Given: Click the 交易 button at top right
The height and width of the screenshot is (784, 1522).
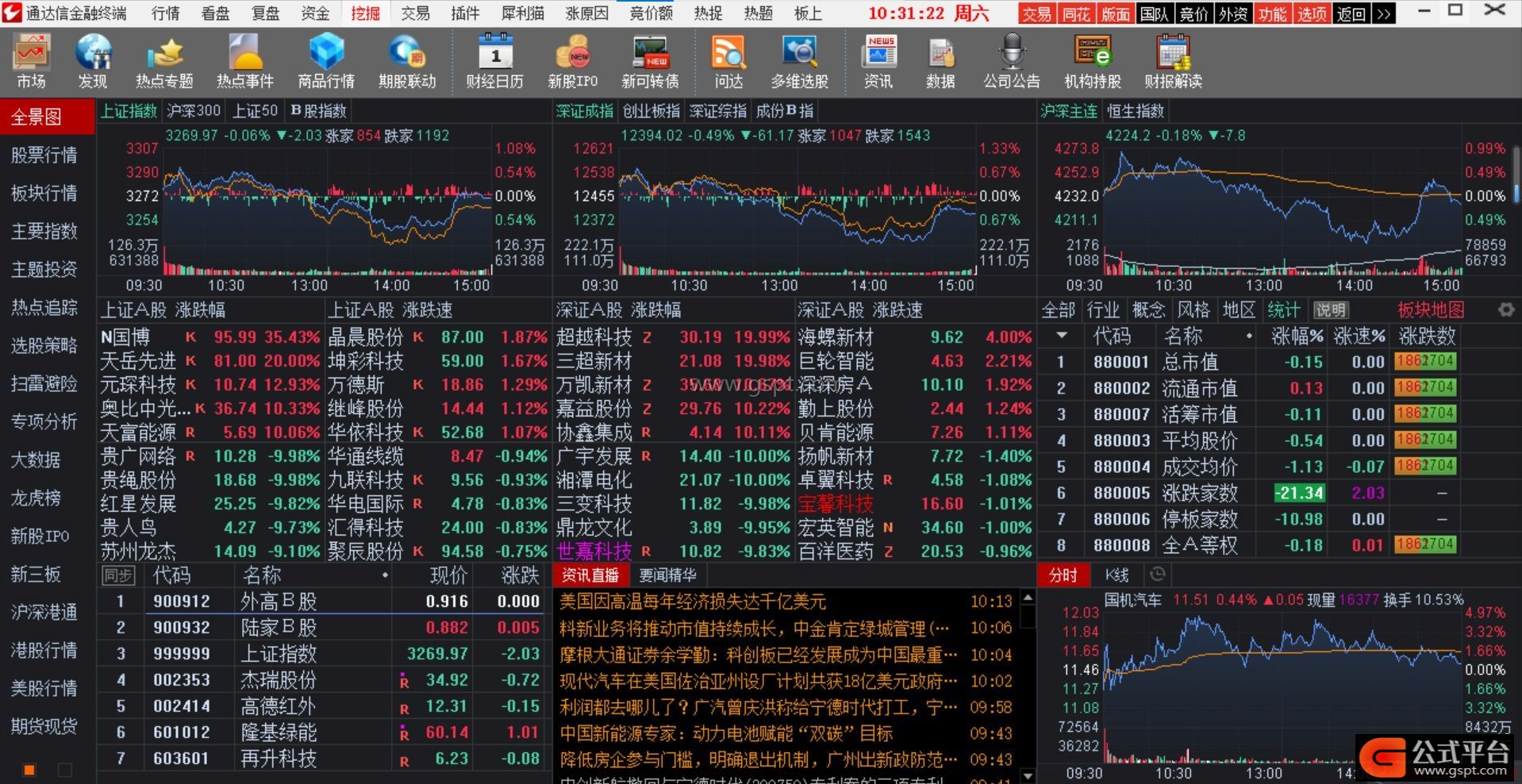Looking at the screenshot, I should [1036, 13].
